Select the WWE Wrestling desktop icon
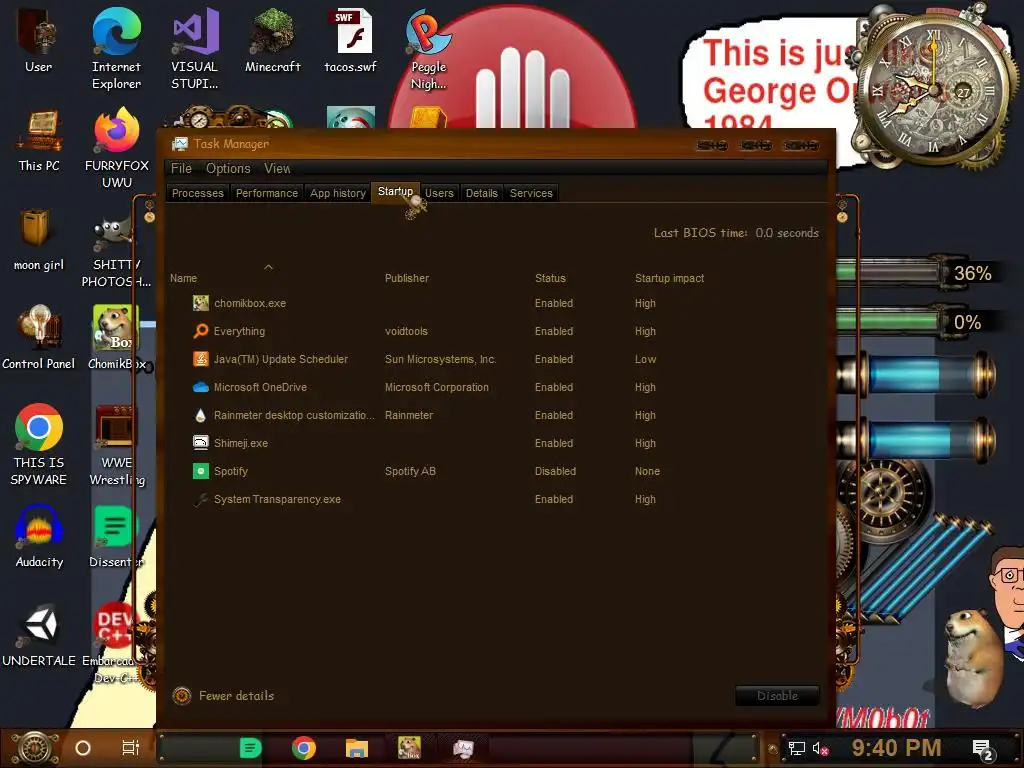 pos(115,427)
